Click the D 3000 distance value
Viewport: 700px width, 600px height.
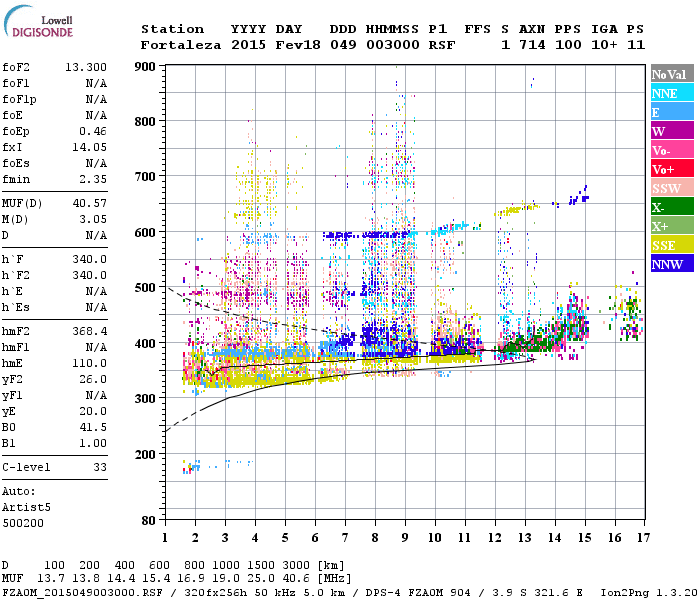[x=296, y=565]
